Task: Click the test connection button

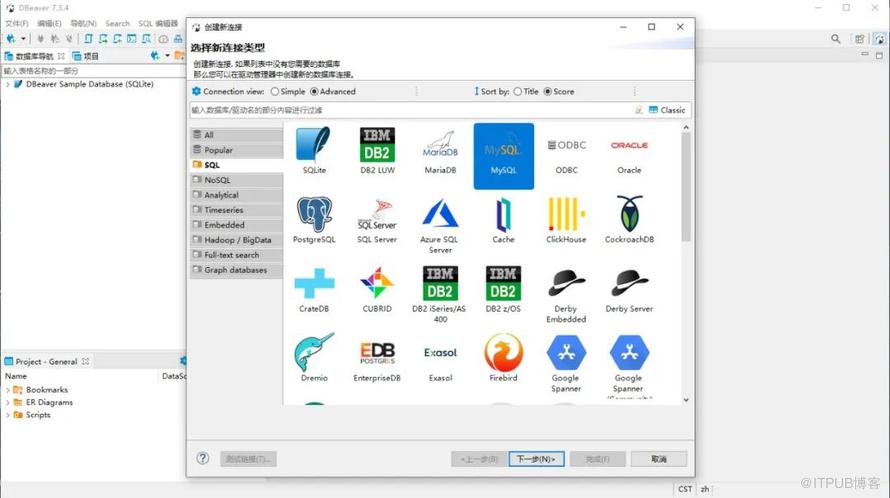Action: [x=249, y=459]
